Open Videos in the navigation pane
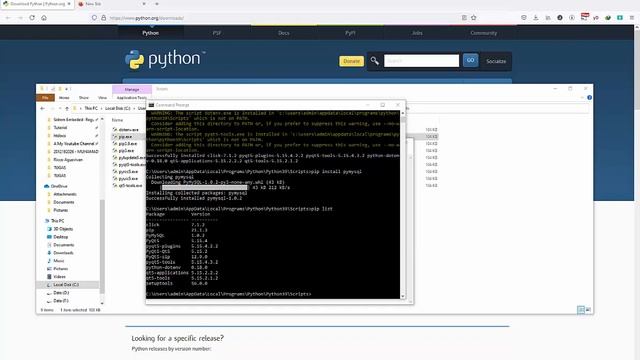Image resolution: width=640 pixels, height=360 pixels. tap(59, 277)
